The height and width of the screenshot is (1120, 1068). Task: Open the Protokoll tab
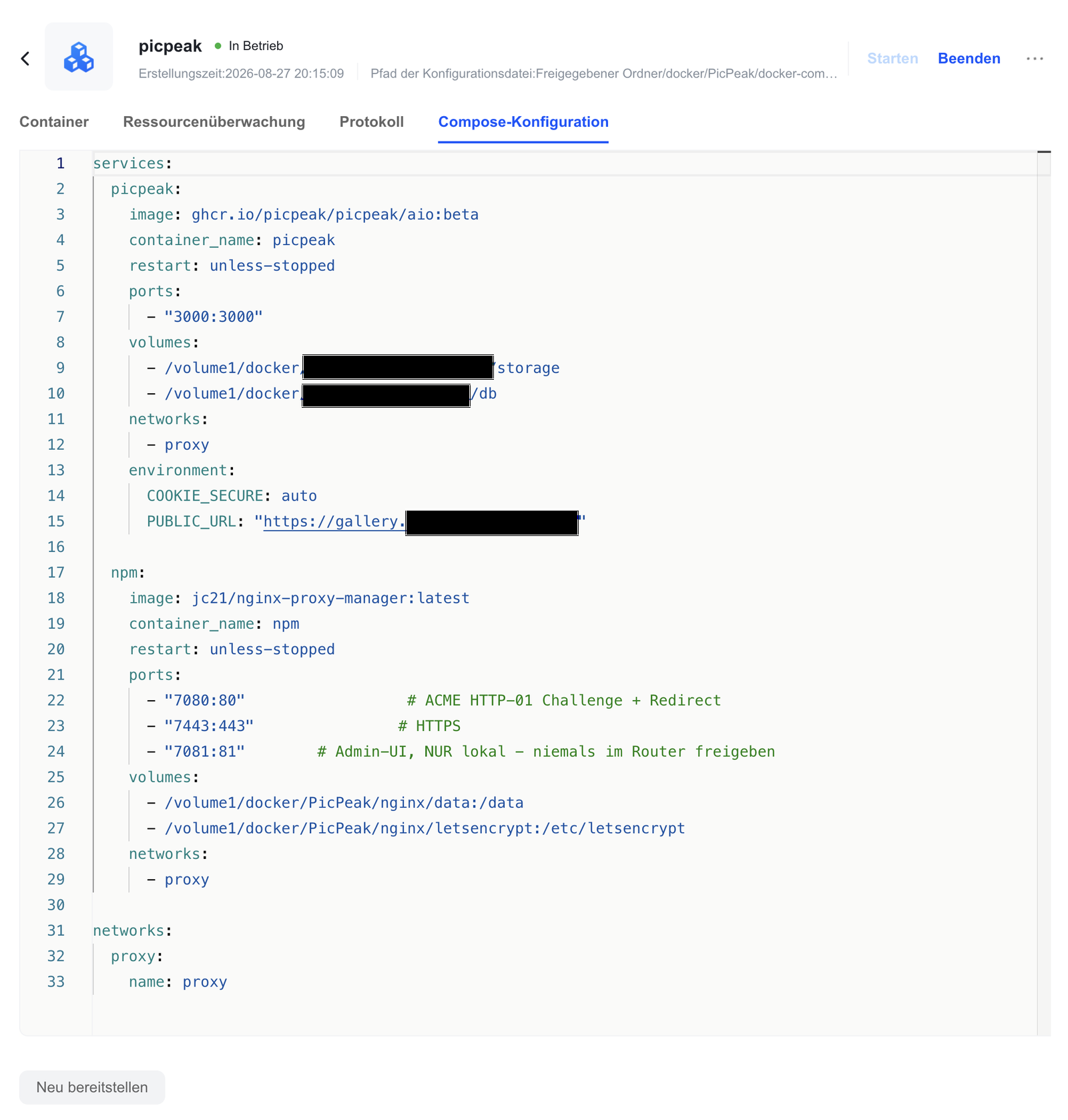coord(372,121)
